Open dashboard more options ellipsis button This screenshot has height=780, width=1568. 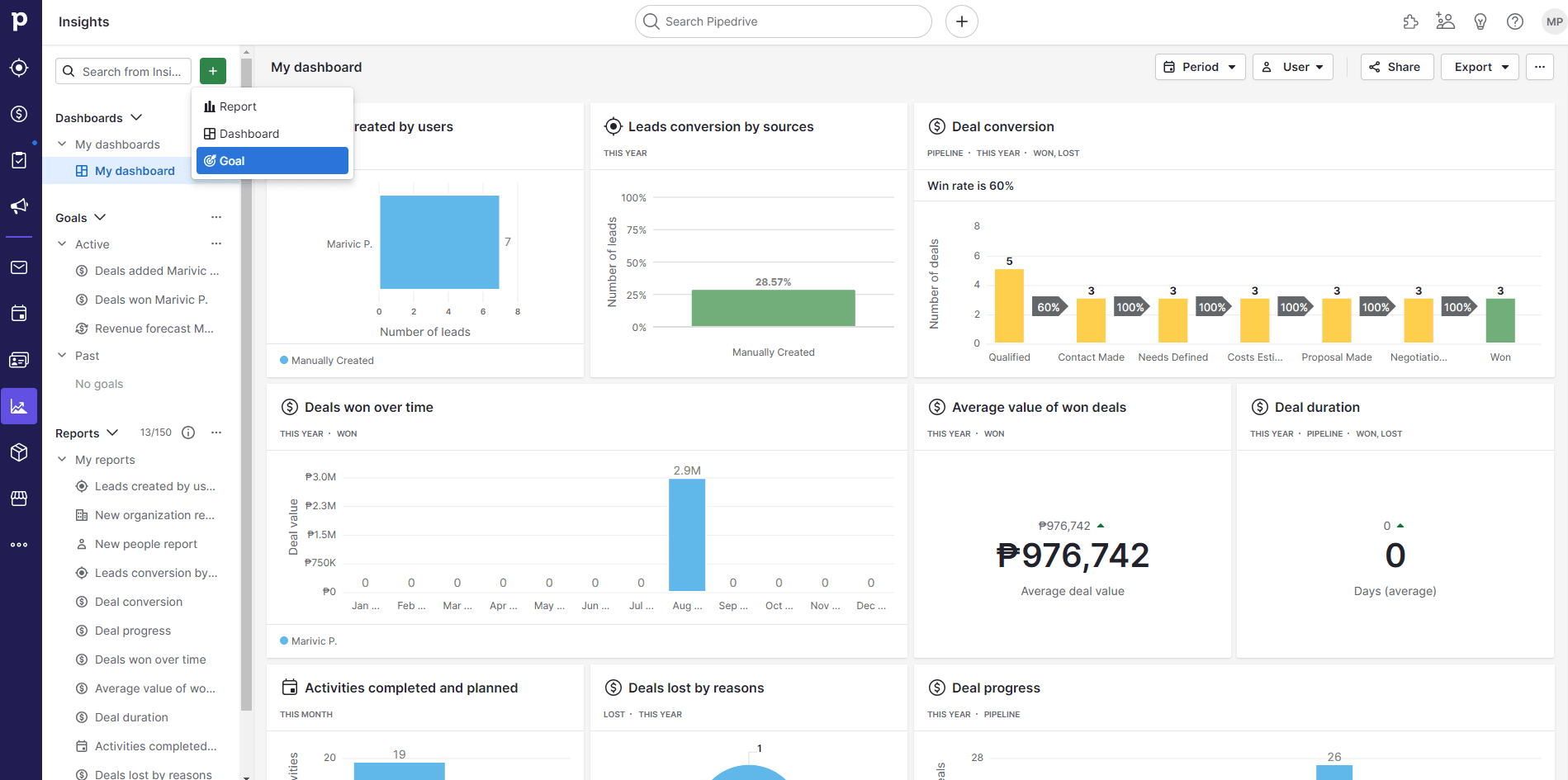(x=1540, y=67)
